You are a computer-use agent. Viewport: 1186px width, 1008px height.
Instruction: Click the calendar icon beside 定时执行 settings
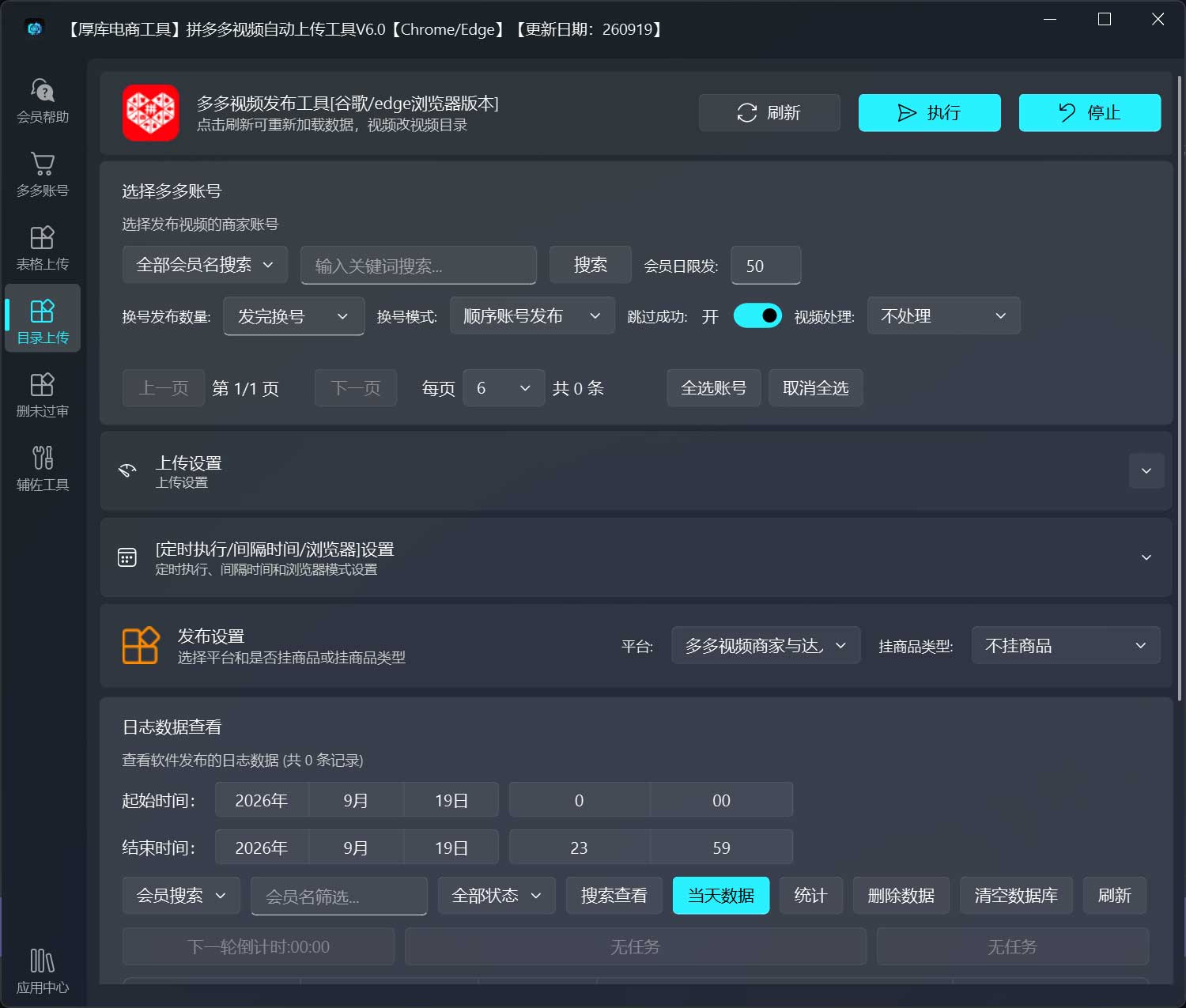pos(127,557)
